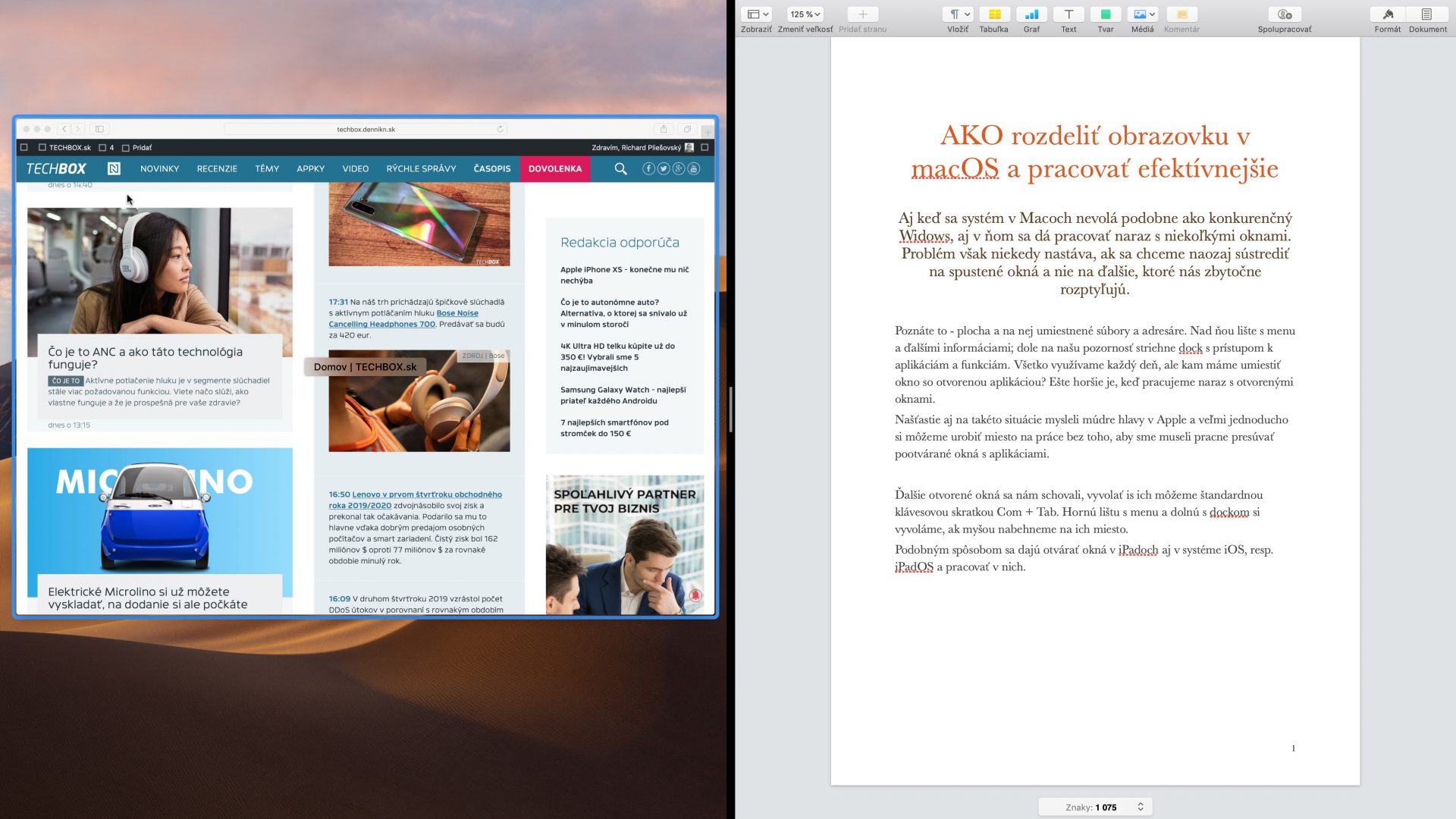Open the Techbox YouTube icon
1456x819 pixels.
694,168
